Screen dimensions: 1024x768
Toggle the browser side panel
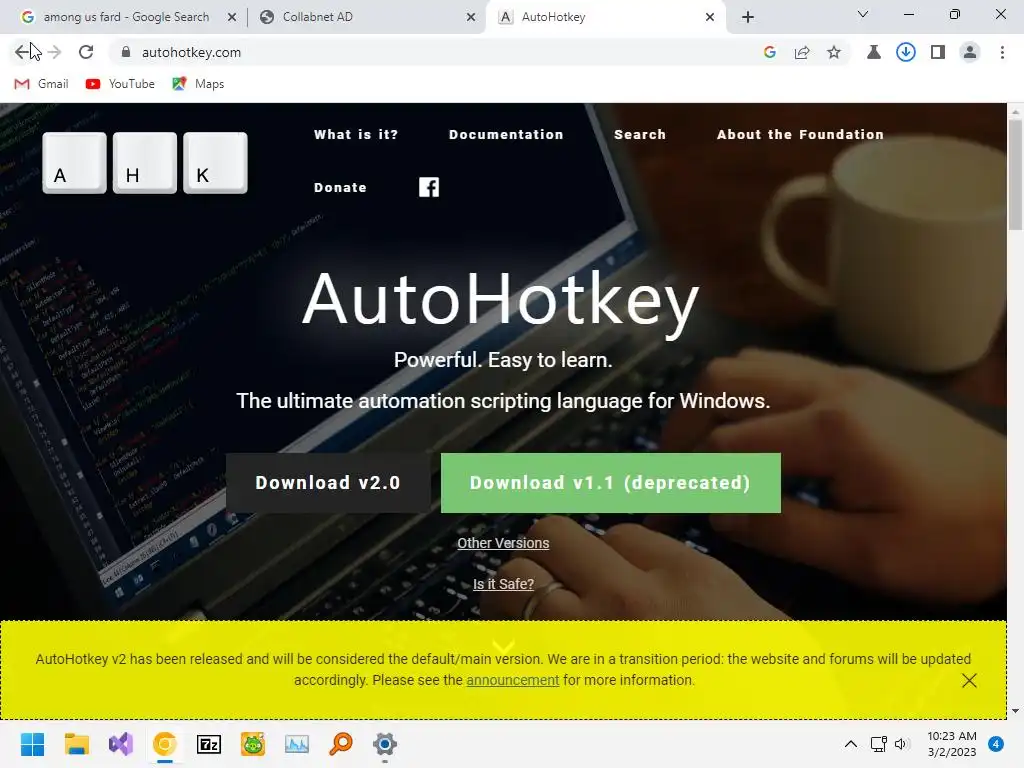[x=938, y=52]
